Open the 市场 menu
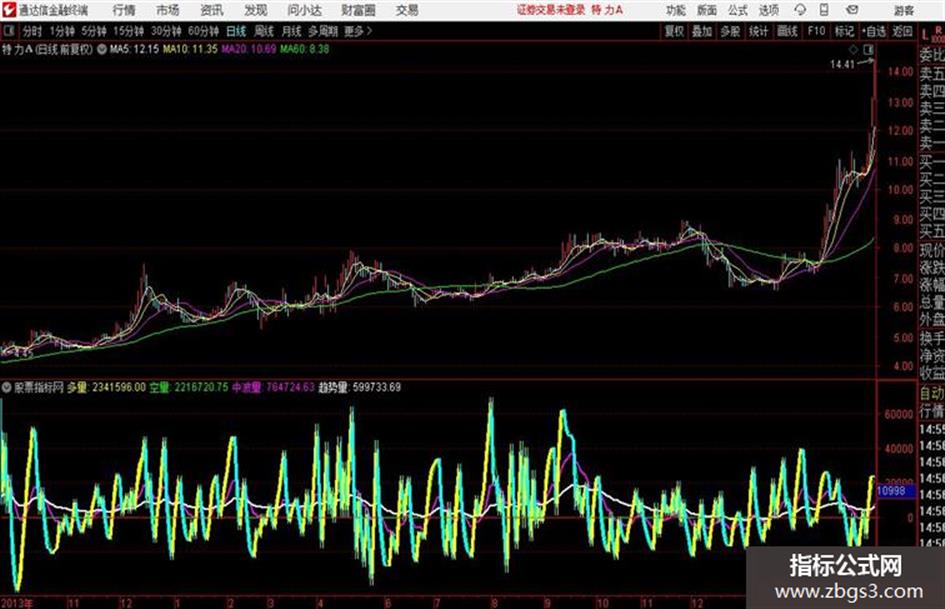 click(168, 10)
